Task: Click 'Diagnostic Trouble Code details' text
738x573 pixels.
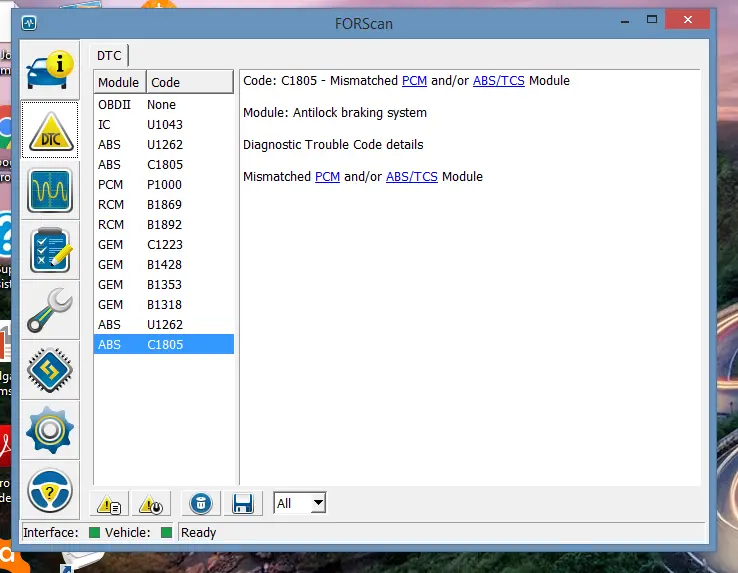Action: 333,145
